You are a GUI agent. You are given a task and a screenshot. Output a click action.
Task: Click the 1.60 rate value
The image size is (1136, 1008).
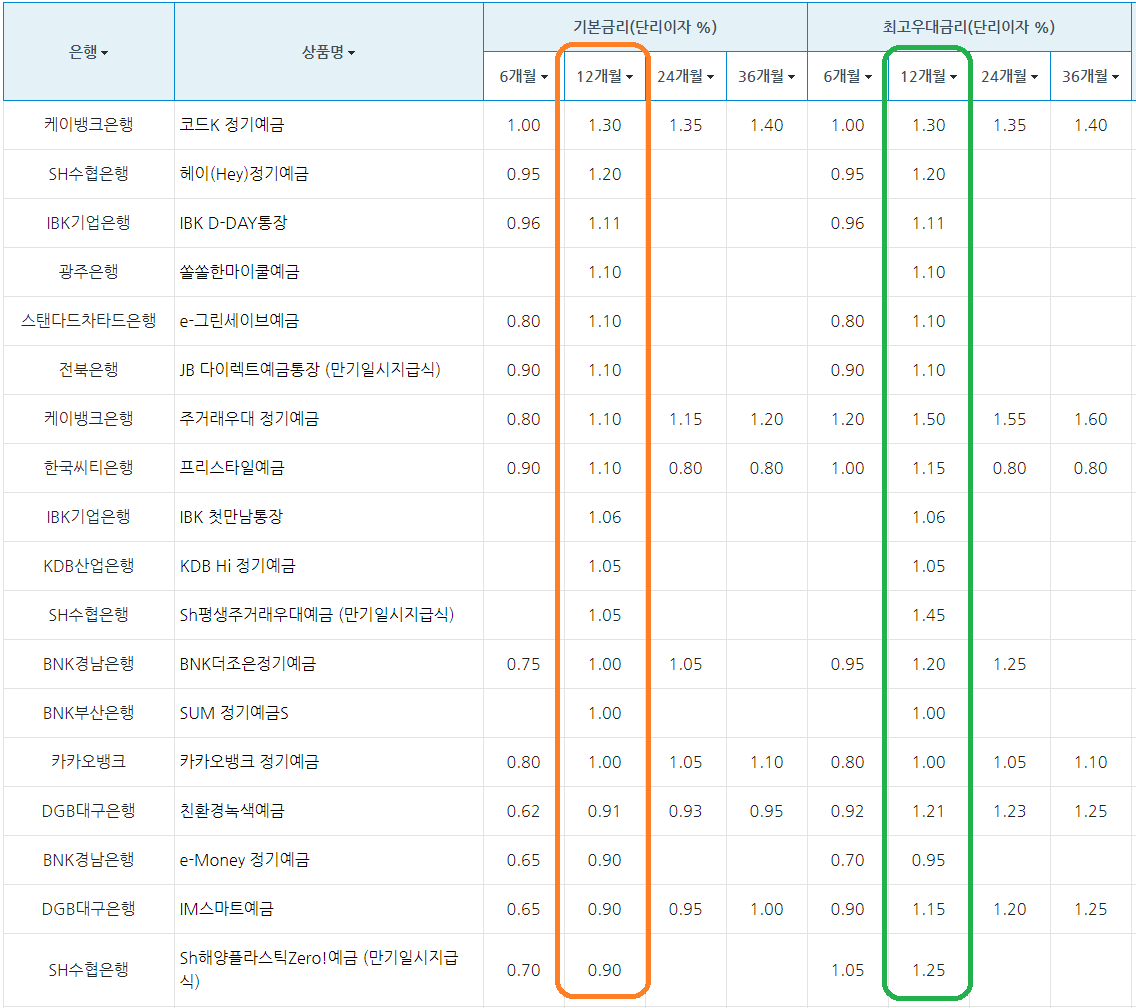[x=1090, y=420]
